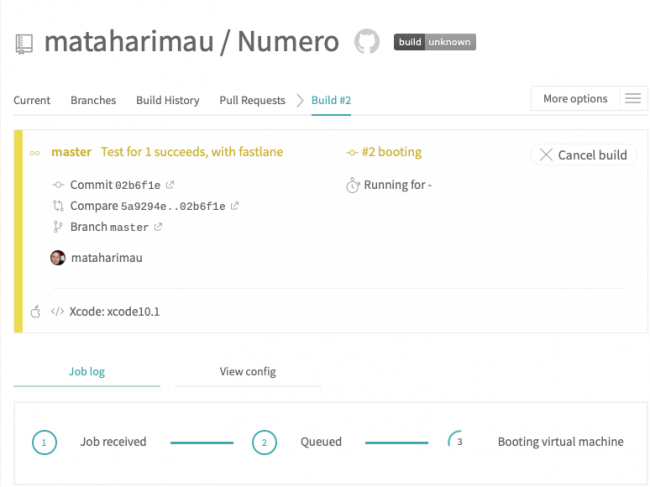The image size is (650, 487).
Task: Click the compare arrows icon
Action: point(58,206)
